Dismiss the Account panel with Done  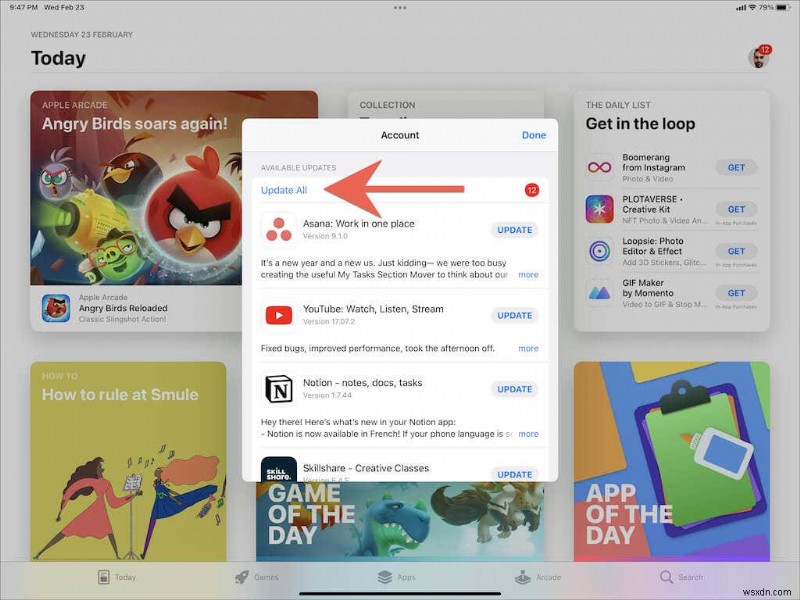[534, 135]
